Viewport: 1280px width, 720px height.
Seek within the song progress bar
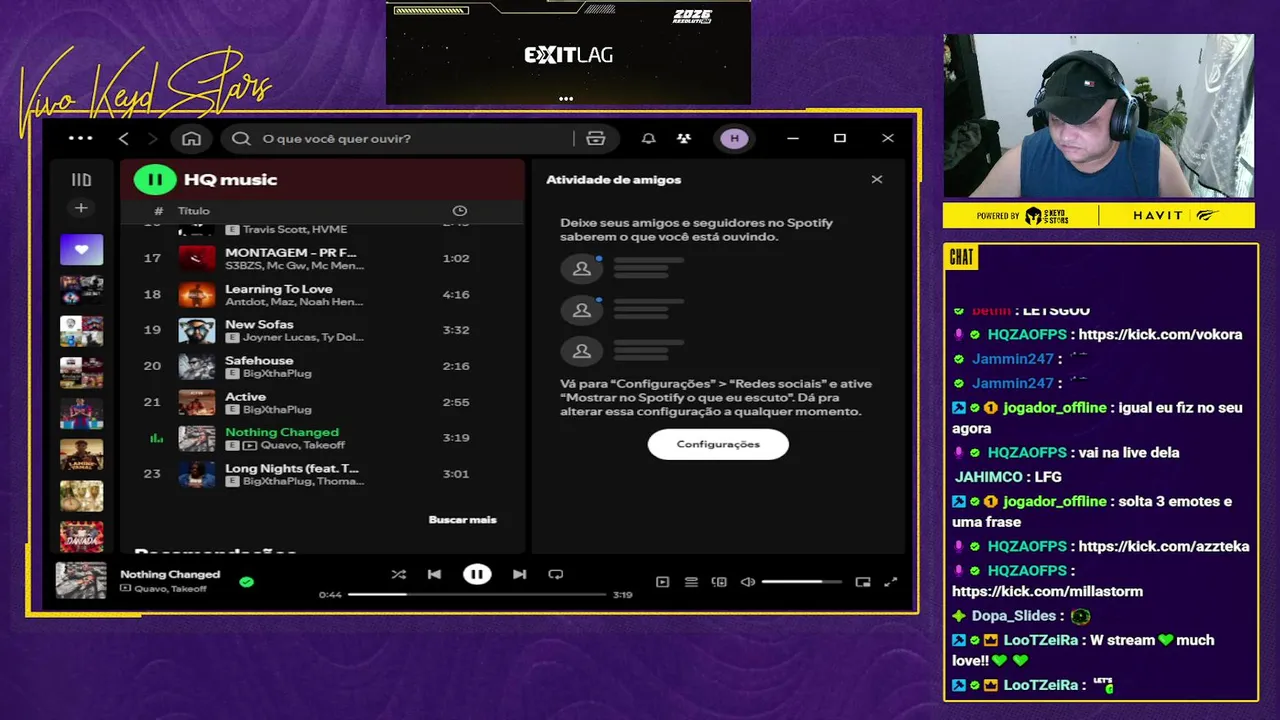click(x=477, y=594)
